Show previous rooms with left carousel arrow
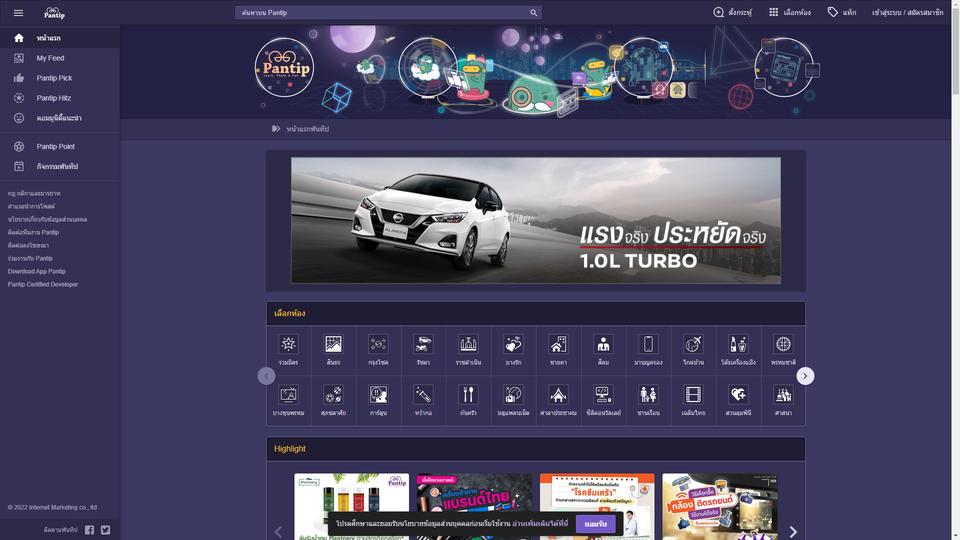Viewport: 960px width, 540px height. pyautogui.click(x=266, y=376)
